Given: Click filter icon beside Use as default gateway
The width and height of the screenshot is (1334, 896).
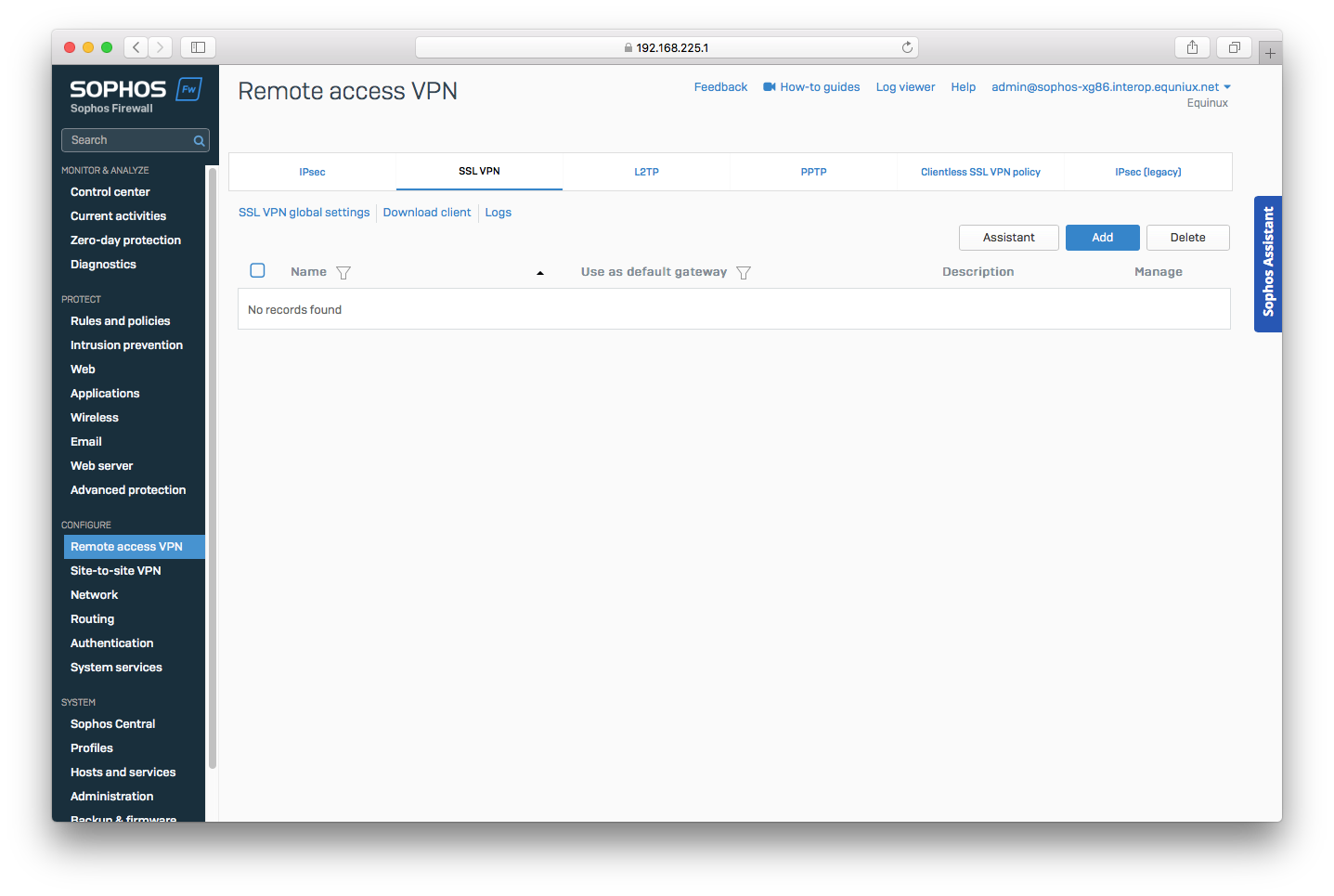Looking at the screenshot, I should click(743, 272).
